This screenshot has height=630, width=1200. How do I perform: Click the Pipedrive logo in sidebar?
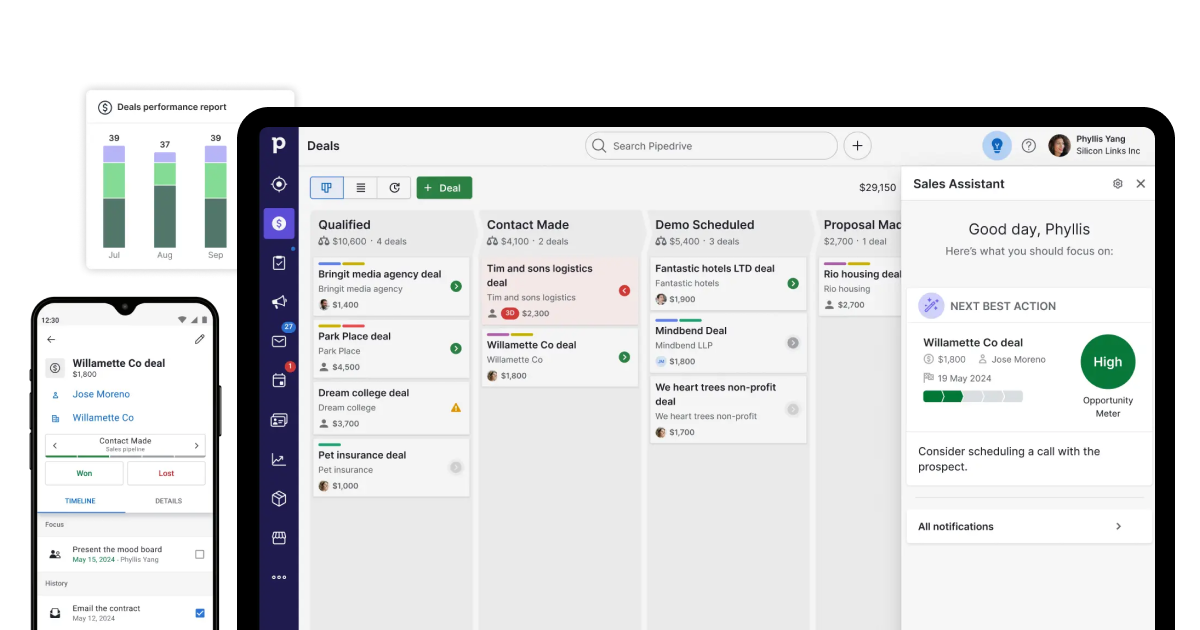(279, 145)
